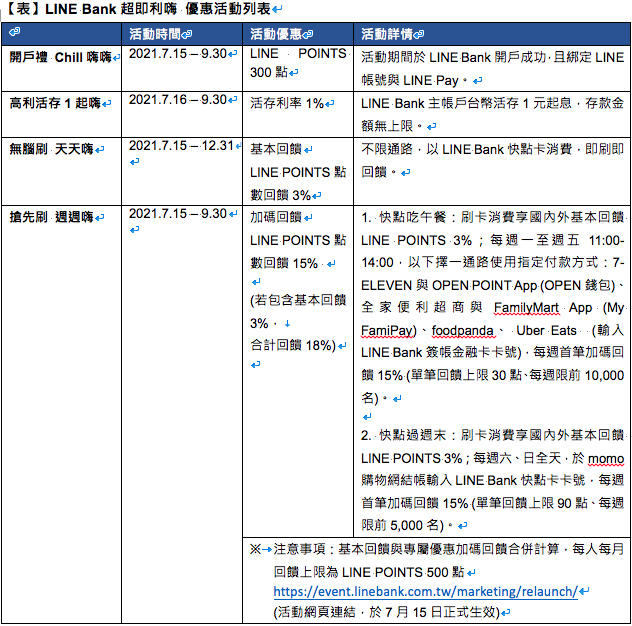Select the '活動優惠' column header

pos(276,34)
